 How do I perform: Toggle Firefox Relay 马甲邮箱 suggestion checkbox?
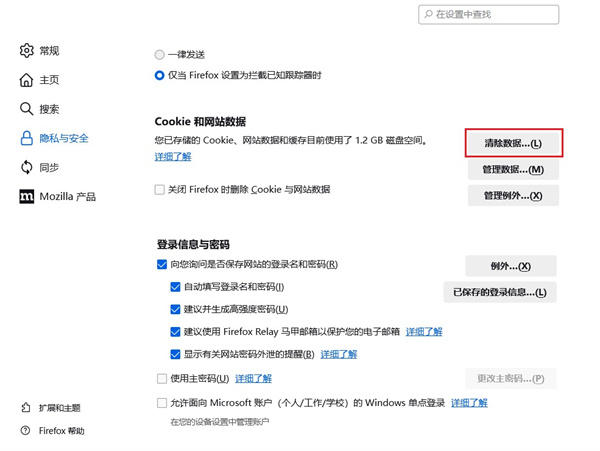click(175, 332)
